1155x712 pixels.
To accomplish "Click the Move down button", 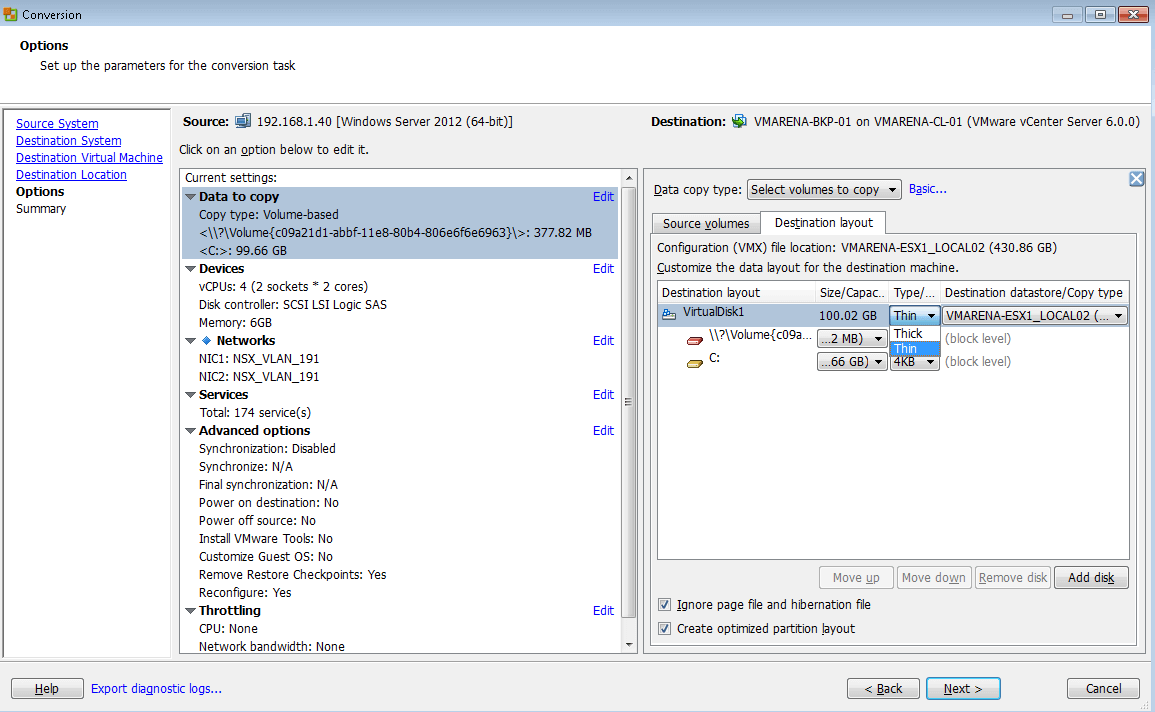I will (933, 578).
